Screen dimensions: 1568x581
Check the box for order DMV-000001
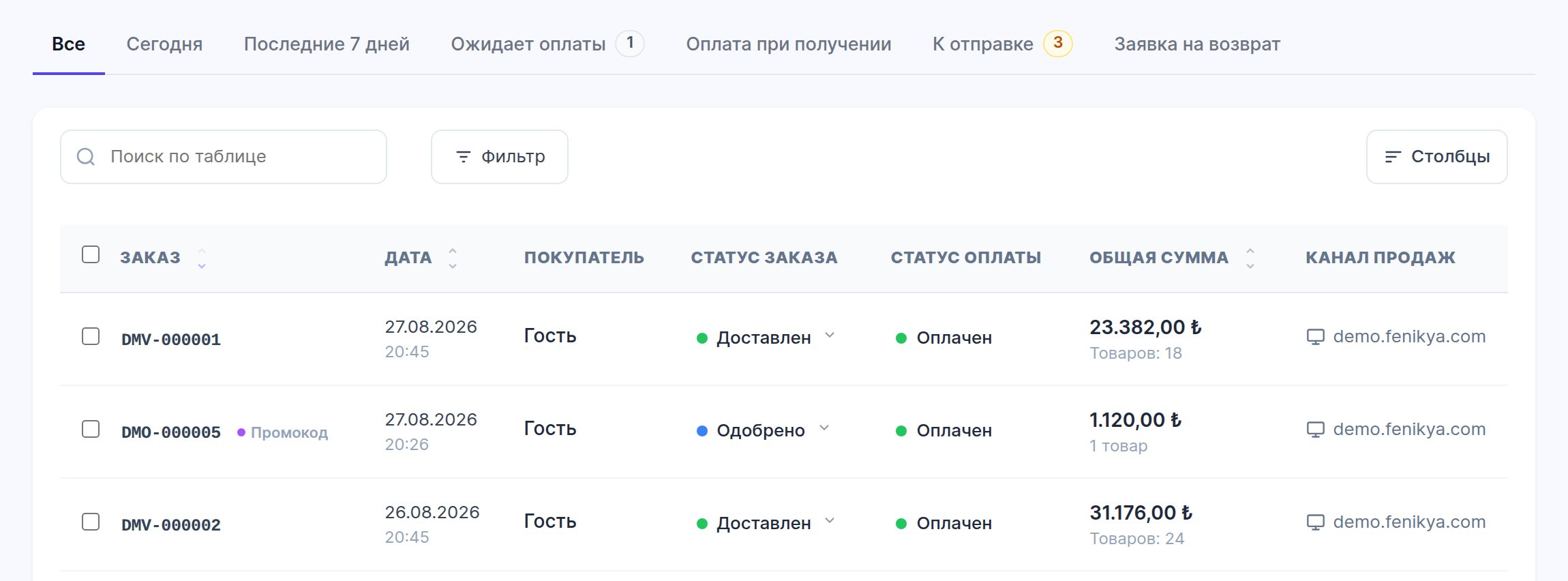click(91, 336)
